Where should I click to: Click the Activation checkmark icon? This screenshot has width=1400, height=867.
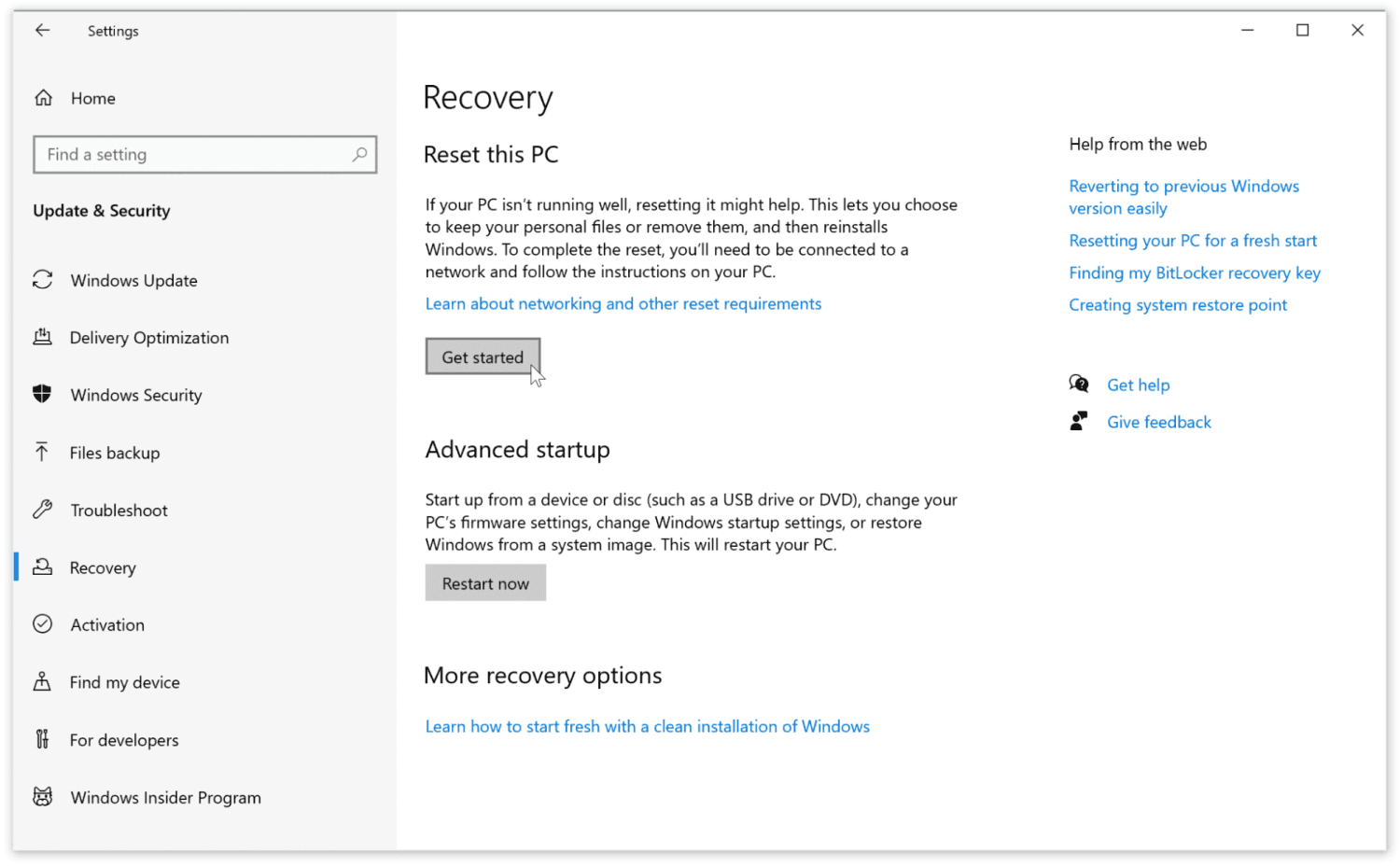tap(43, 624)
